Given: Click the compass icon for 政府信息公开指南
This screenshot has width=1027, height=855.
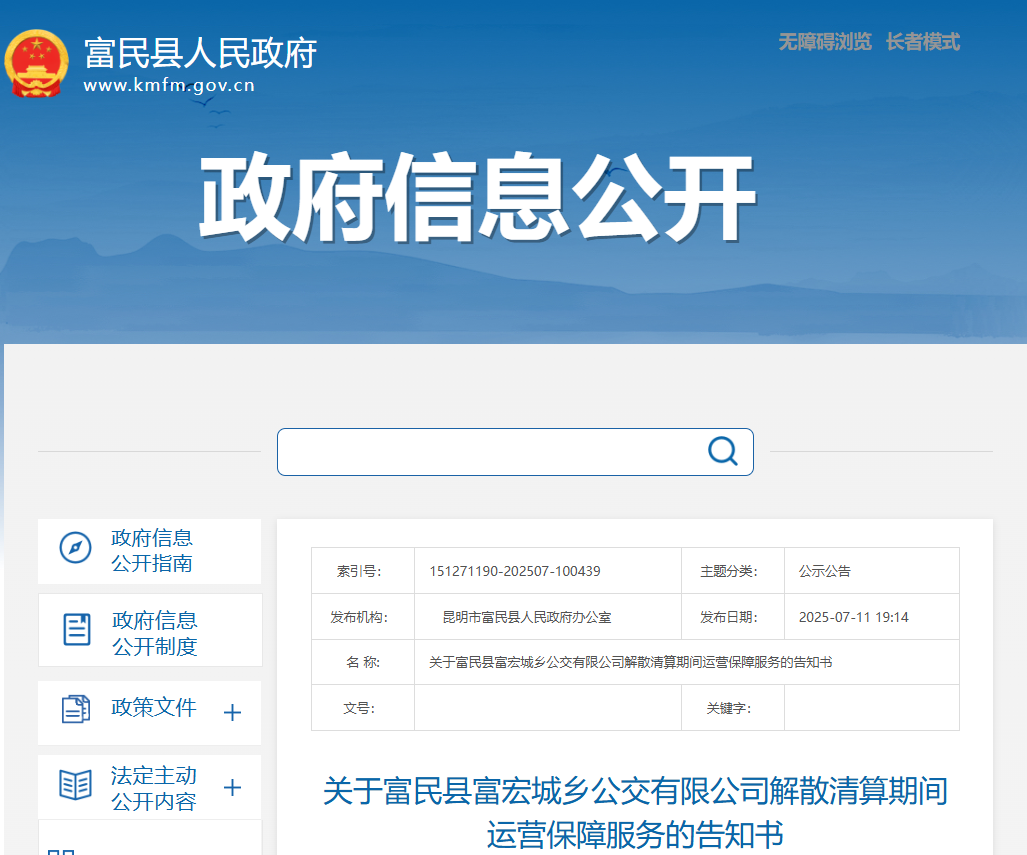Looking at the screenshot, I should point(75,548).
